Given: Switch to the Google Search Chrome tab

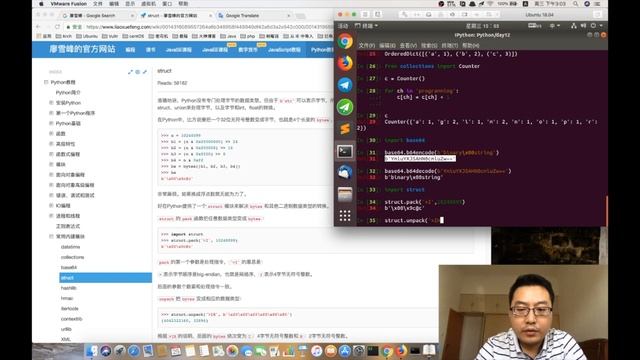Looking at the screenshot, I should click(x=98, y=16).
